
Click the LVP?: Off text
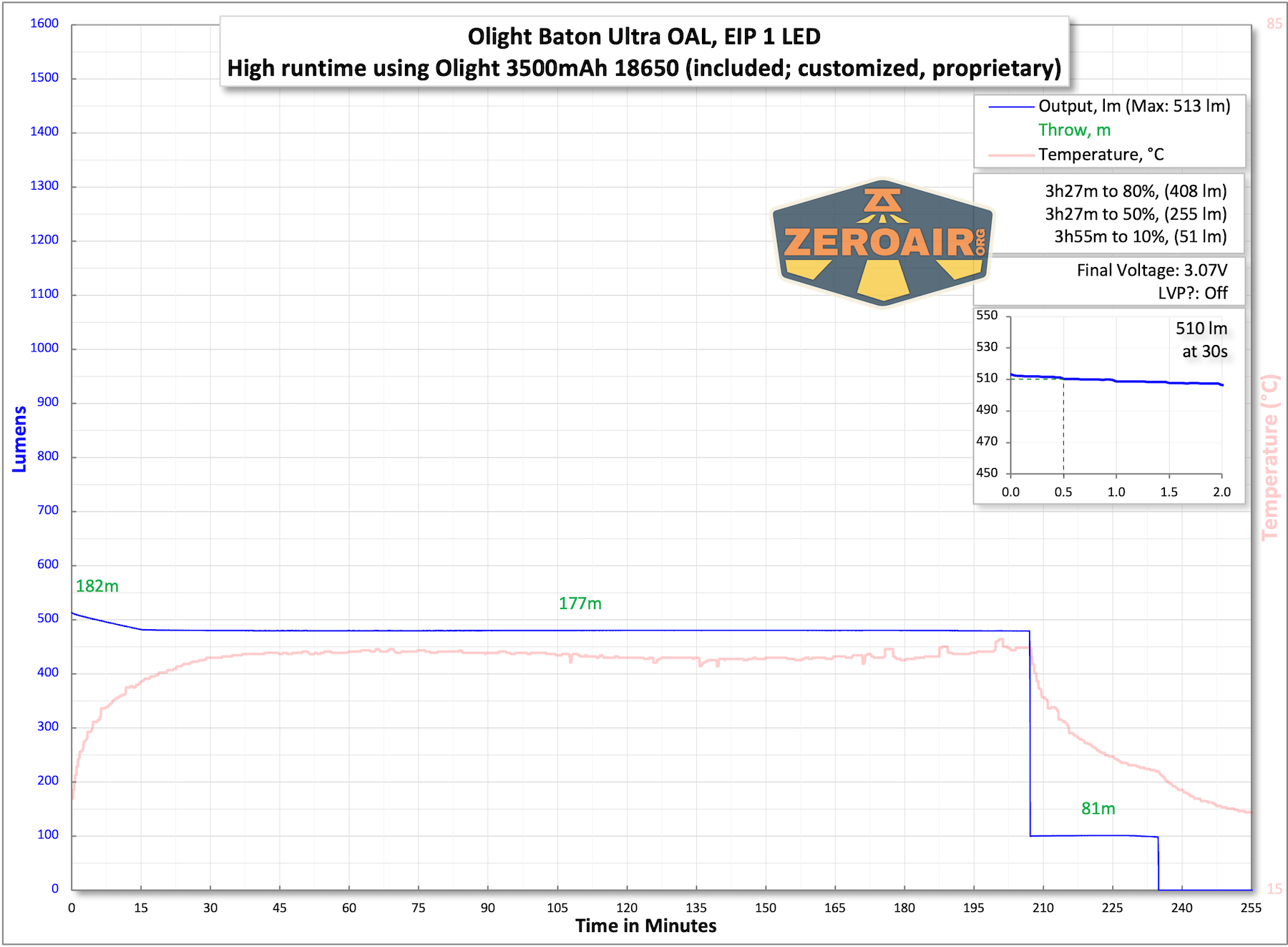click(1192, 293)
